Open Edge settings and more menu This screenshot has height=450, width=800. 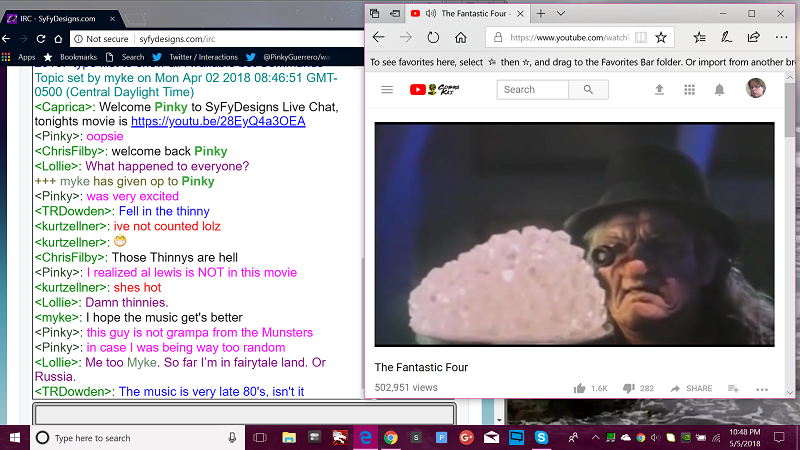pyautogui.click(x=781, y=37)
